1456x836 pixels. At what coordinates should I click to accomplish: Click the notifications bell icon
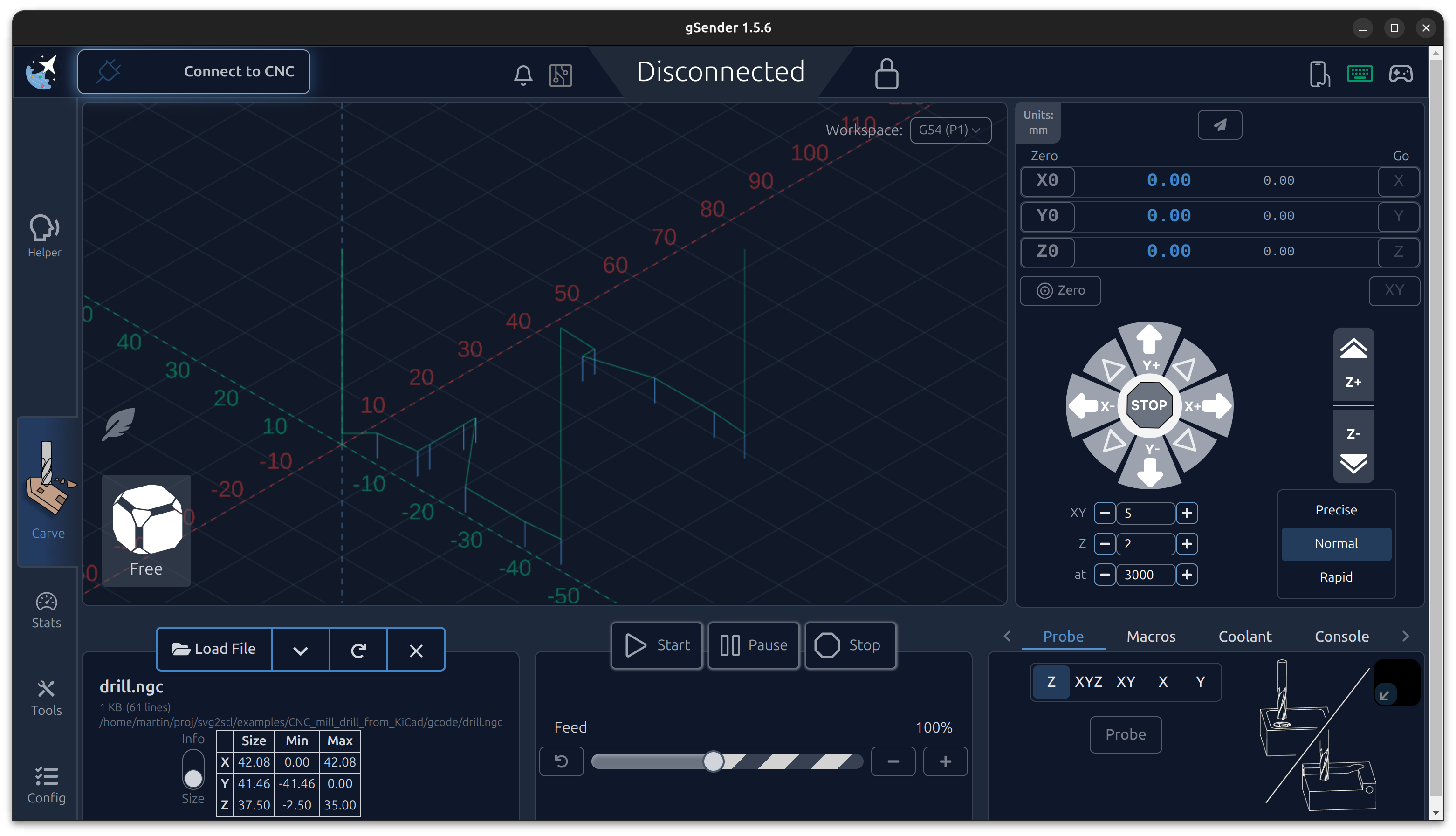pos(522,75)
